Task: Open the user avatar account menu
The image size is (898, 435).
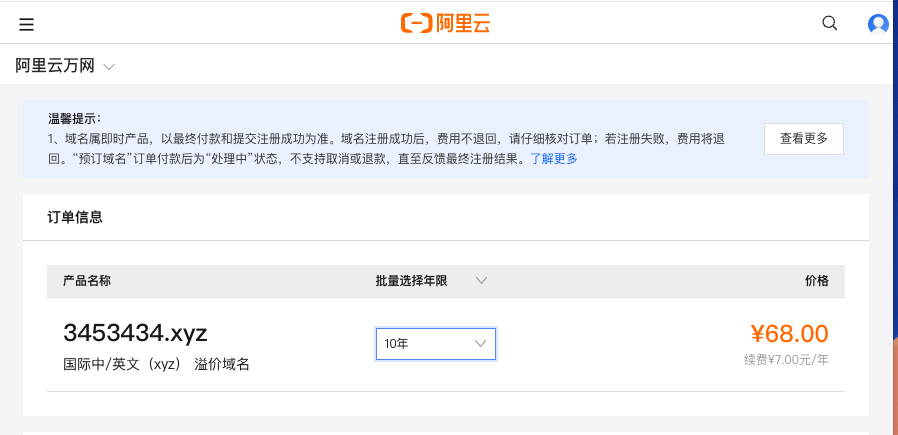Action: [878, 24]
